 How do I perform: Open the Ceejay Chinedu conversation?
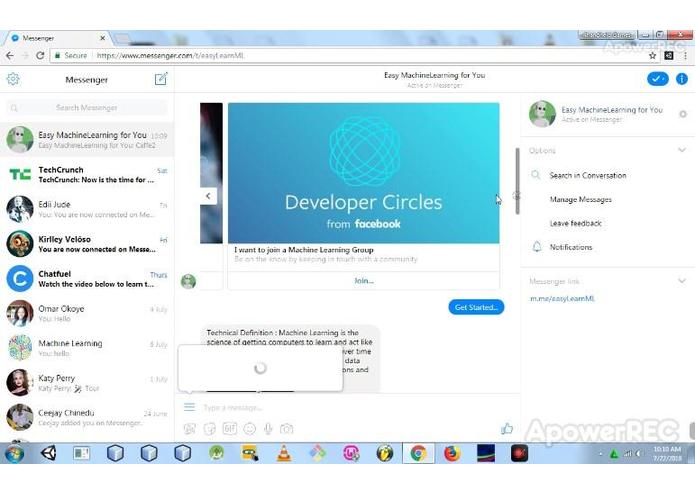[87, 417]
